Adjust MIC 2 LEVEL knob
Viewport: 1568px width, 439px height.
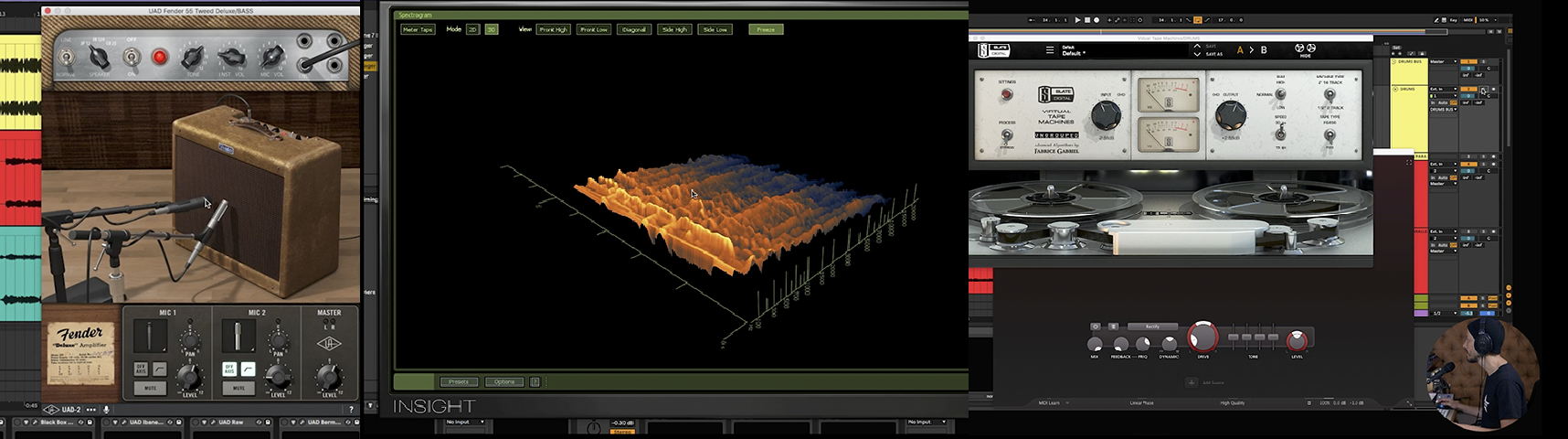point(278,376)
